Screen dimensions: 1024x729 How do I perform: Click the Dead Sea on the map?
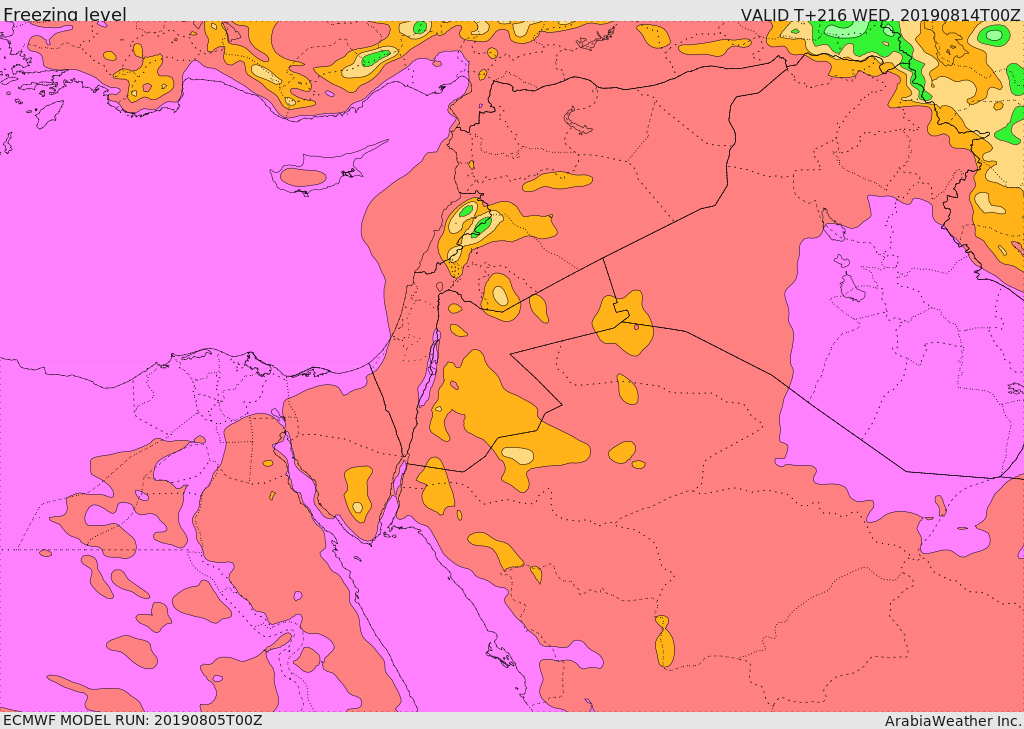(x=429, y=369)
